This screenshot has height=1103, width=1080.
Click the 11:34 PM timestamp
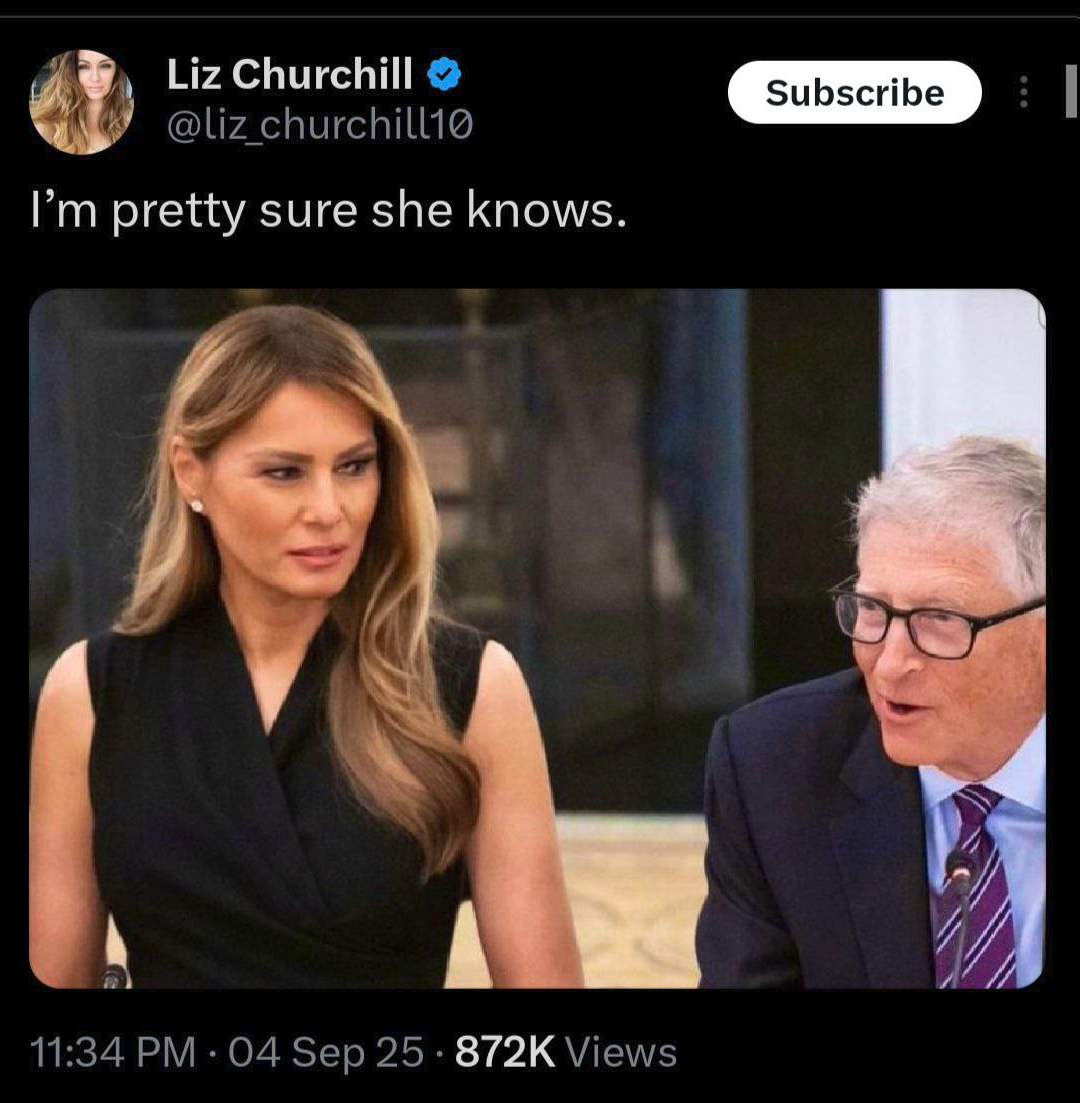pos(113,1052)
